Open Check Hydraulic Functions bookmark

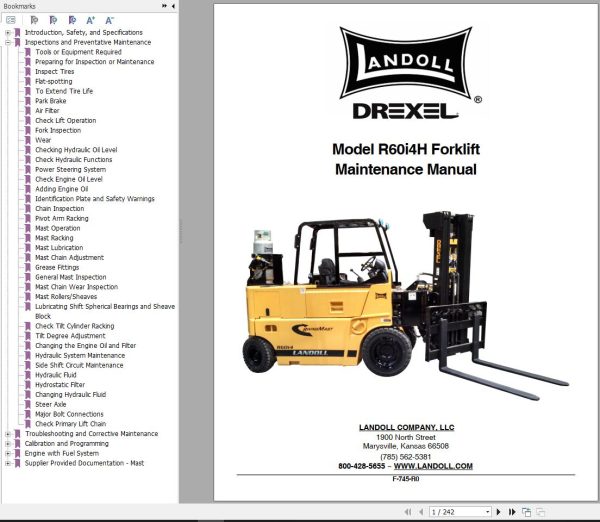click(74, 160)
